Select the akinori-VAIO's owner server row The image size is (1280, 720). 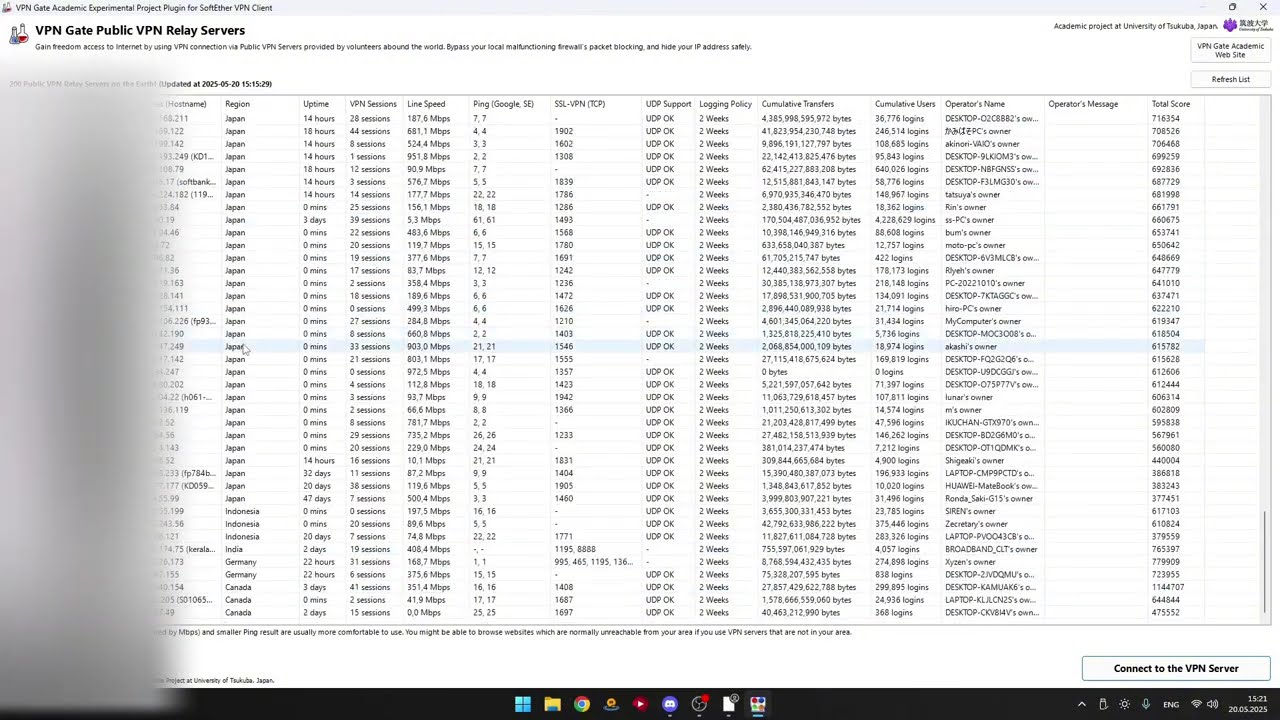[x=680, y=144]
